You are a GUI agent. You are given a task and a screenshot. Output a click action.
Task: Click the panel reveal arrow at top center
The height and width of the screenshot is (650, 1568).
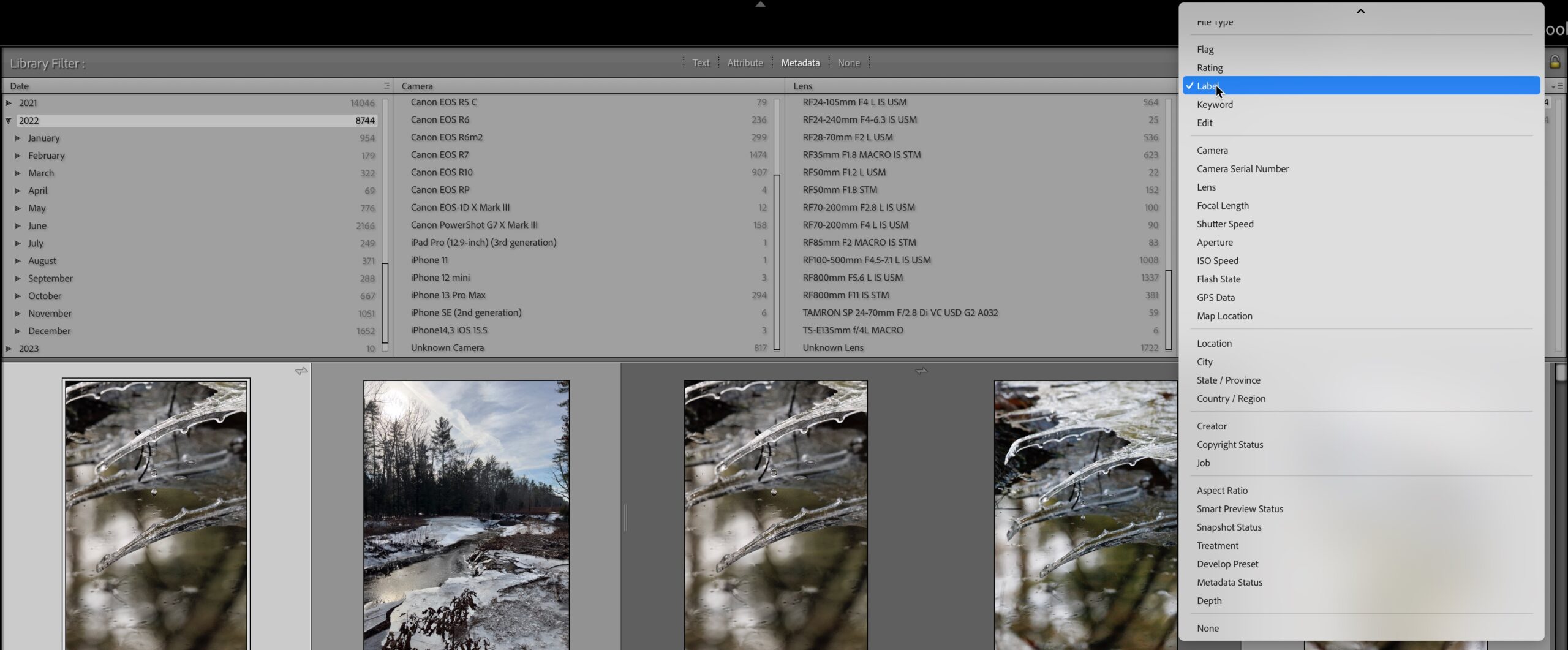coord(760,4)
